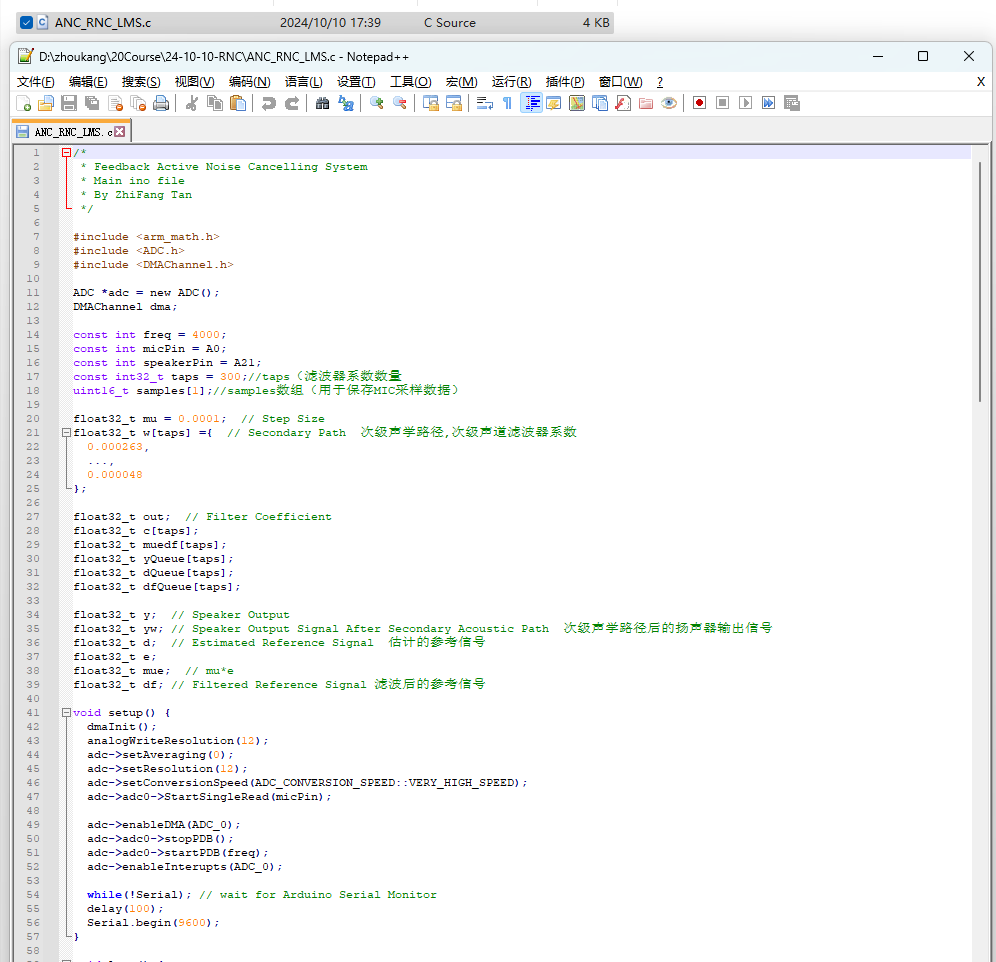Open the 插件(P) menu
The height and width of the screenshot is (962, 996).
pyautogui.click(x=565, y=82)
